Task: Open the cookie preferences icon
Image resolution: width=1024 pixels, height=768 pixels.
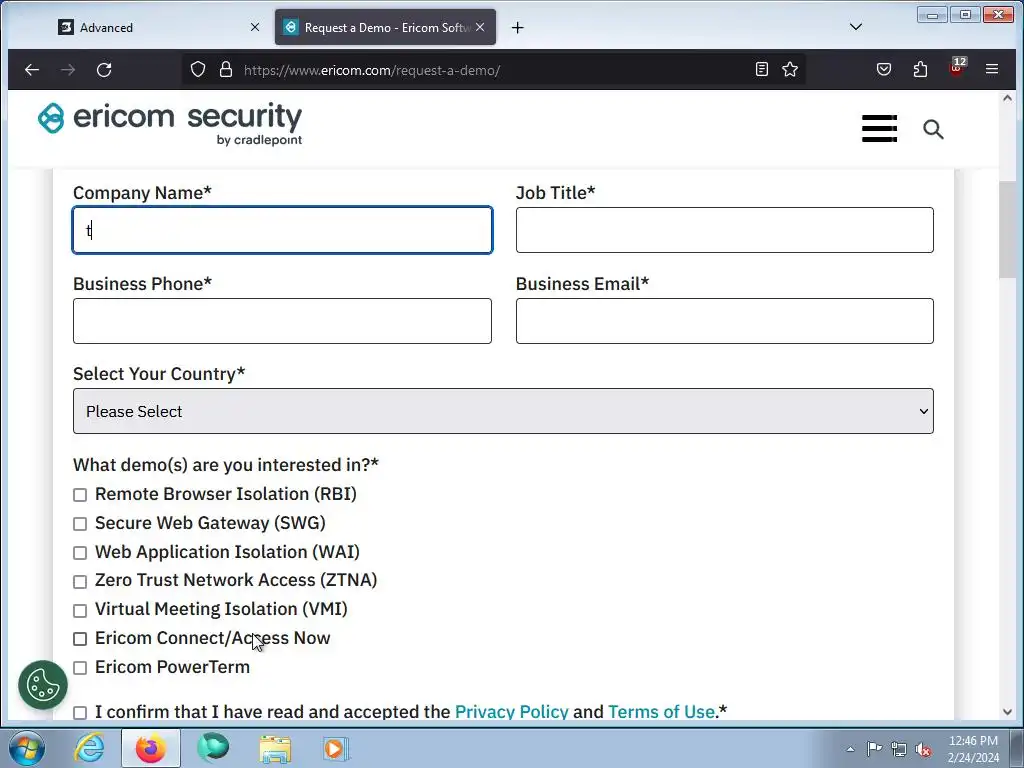Action: click(43, 685)
